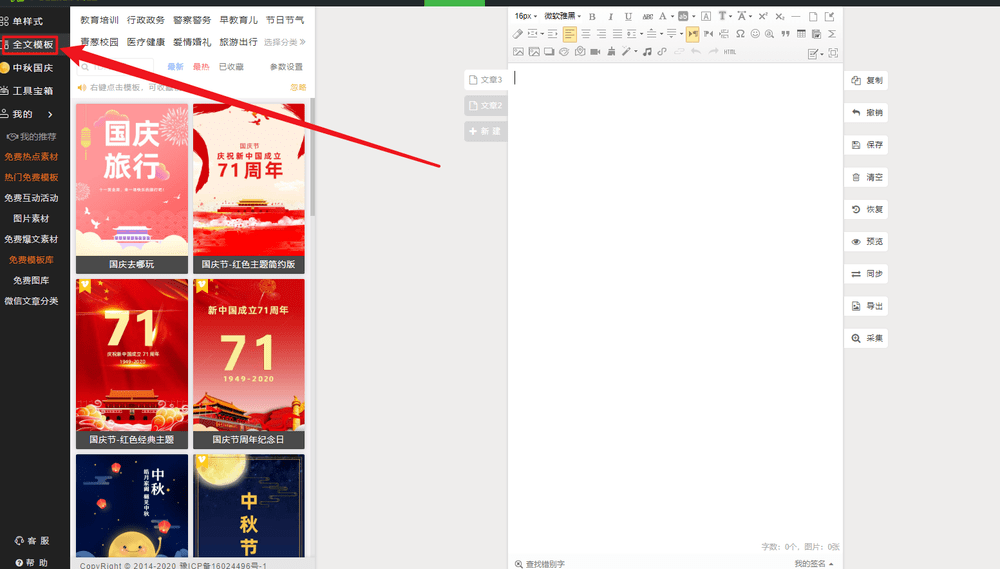Apply subscript formatting
Image resolution: width=1000 pixels, height=569 pixels.
coord(780,16)
